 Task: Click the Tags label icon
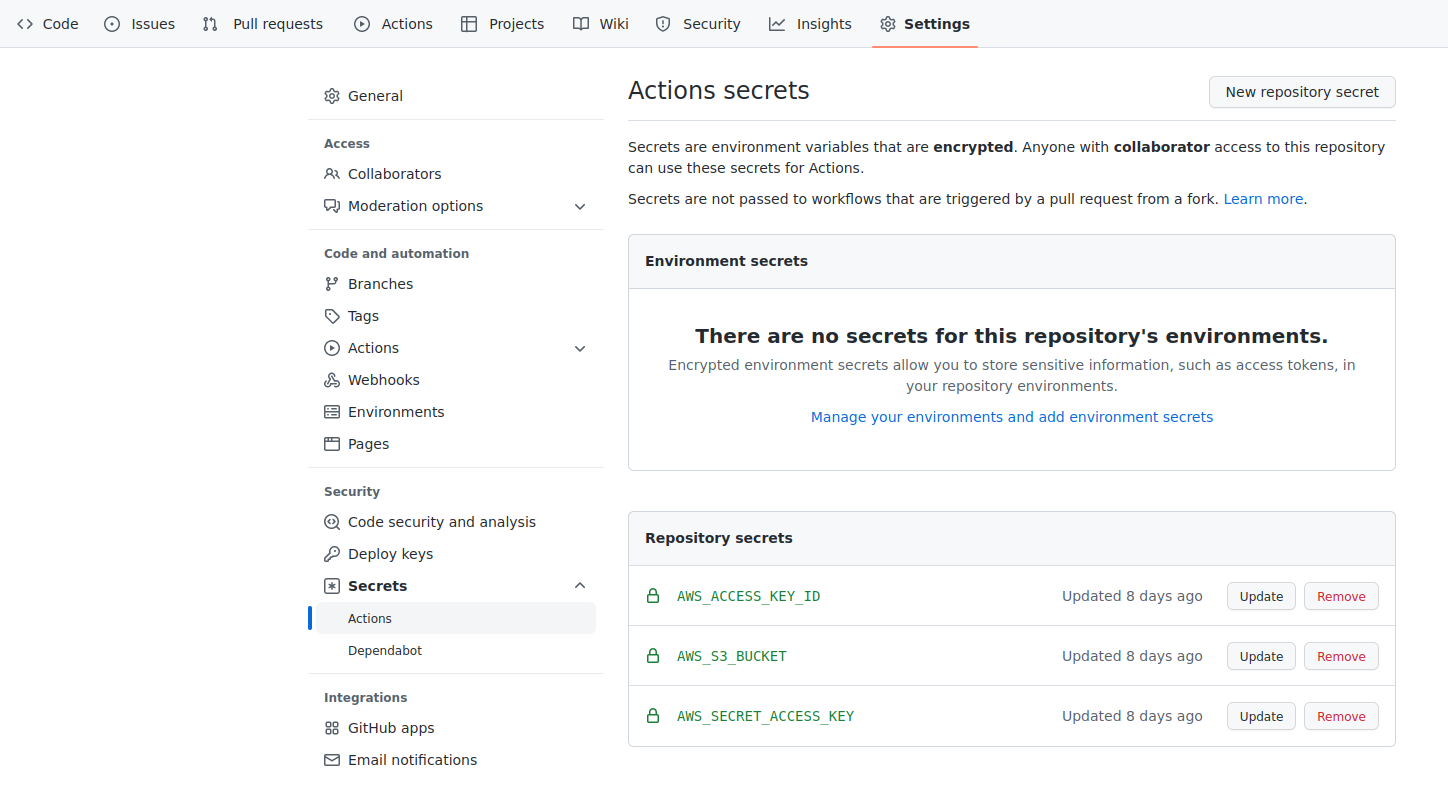332,316
